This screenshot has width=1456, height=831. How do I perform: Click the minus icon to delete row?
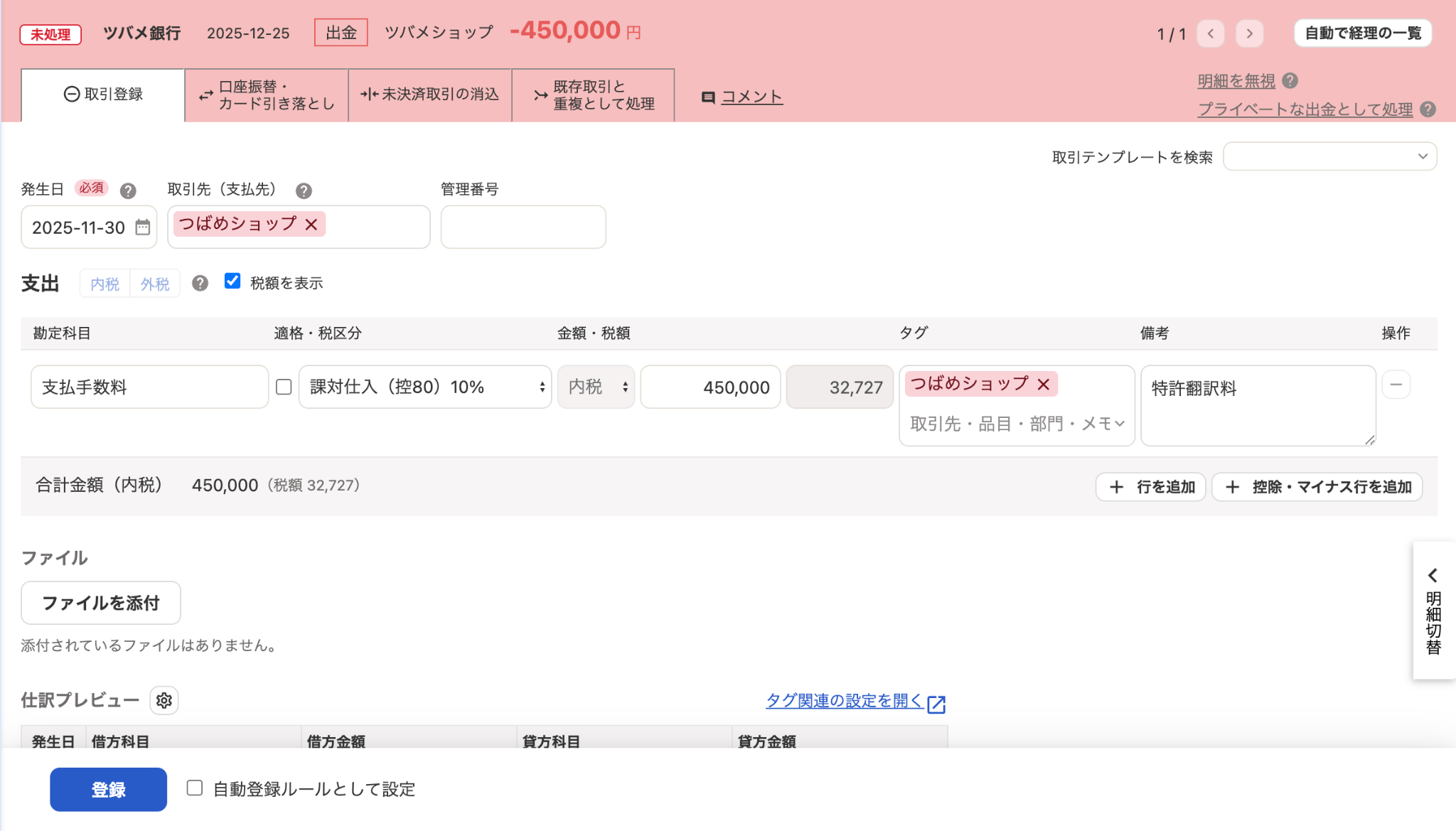coord(1396,385)
